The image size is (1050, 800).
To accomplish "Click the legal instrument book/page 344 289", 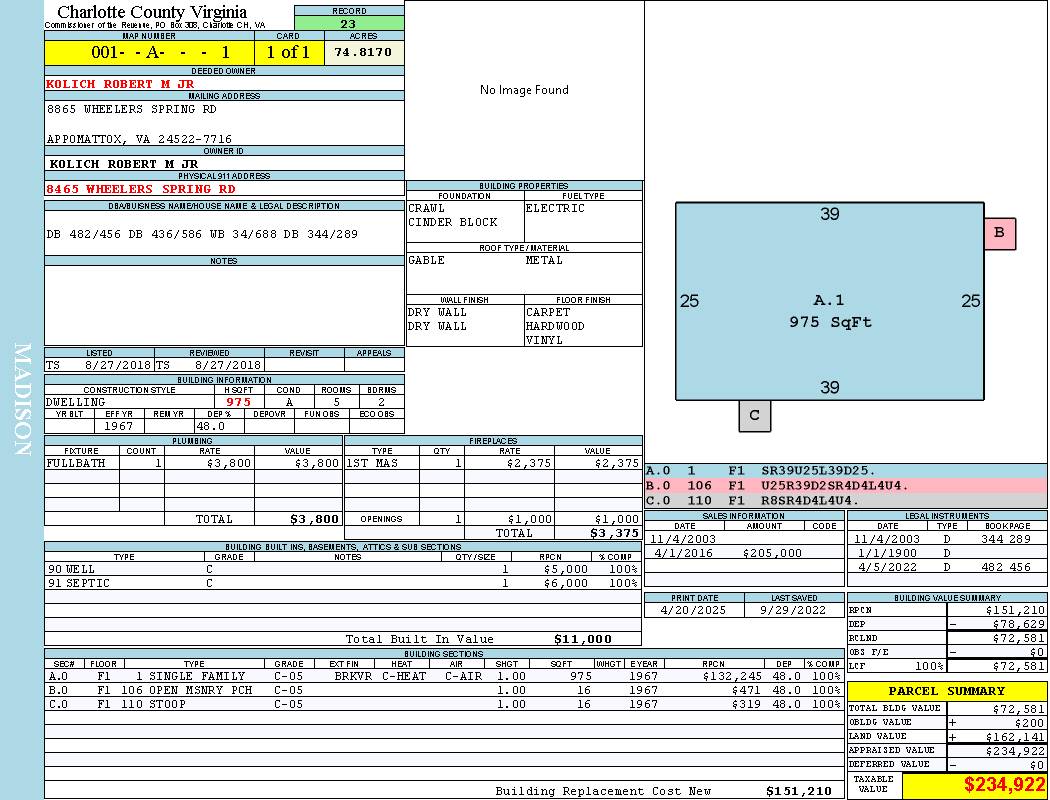I will point(1006,540).
